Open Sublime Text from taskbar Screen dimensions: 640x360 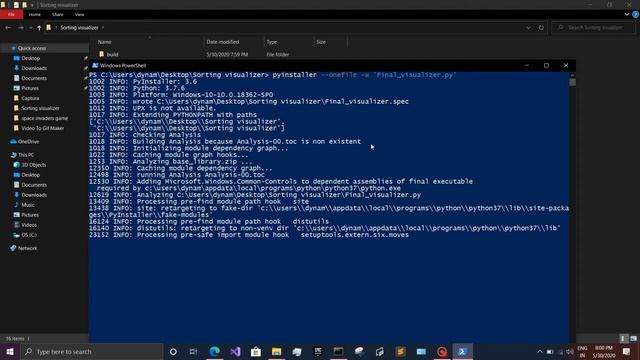400,351
